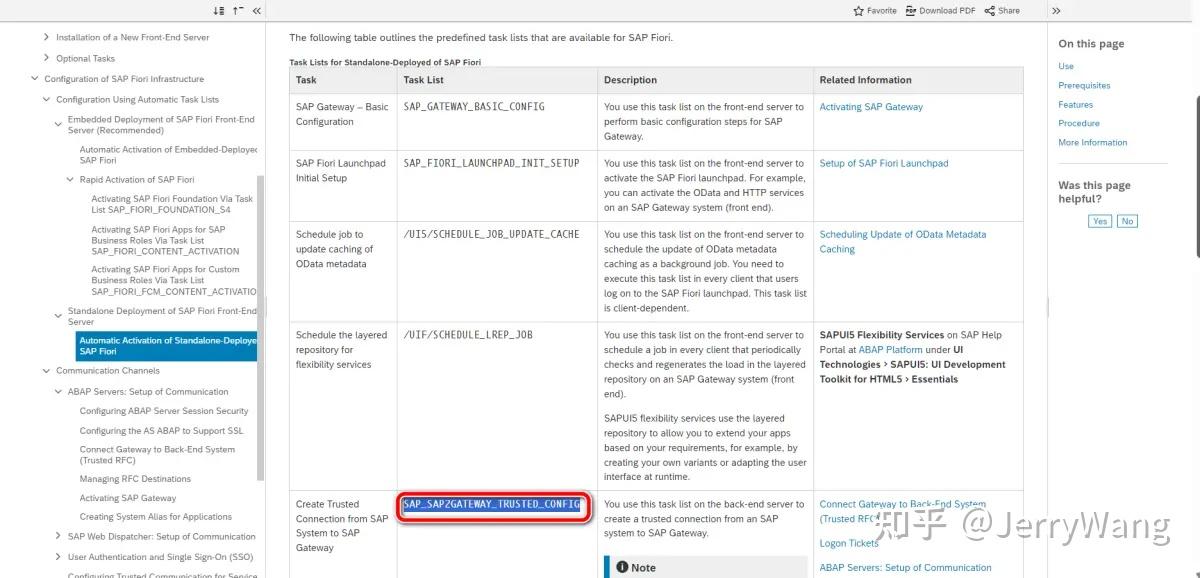Click /UIF/SCHEDULE_LREP_JOB text
This screenshot has height=578, width=1200.
click(x=467, y=335)
